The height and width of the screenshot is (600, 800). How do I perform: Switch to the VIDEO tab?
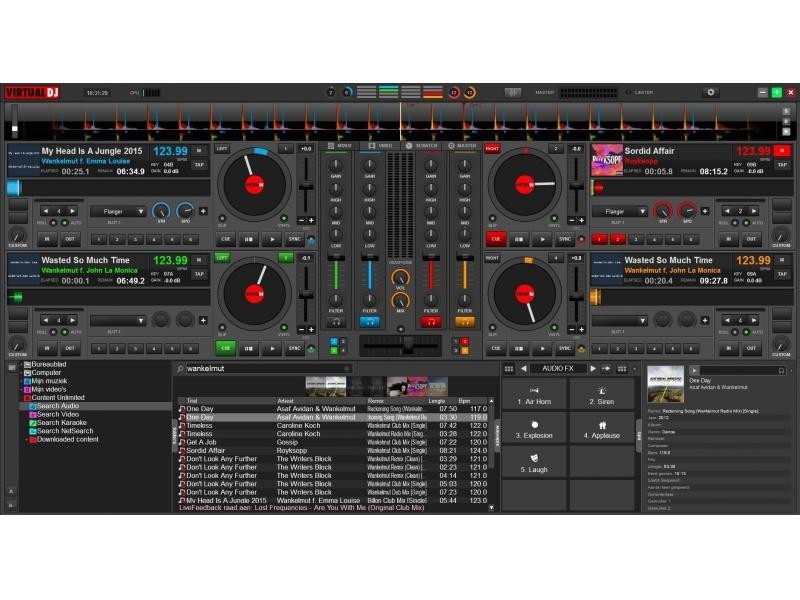tap(380, 146)
